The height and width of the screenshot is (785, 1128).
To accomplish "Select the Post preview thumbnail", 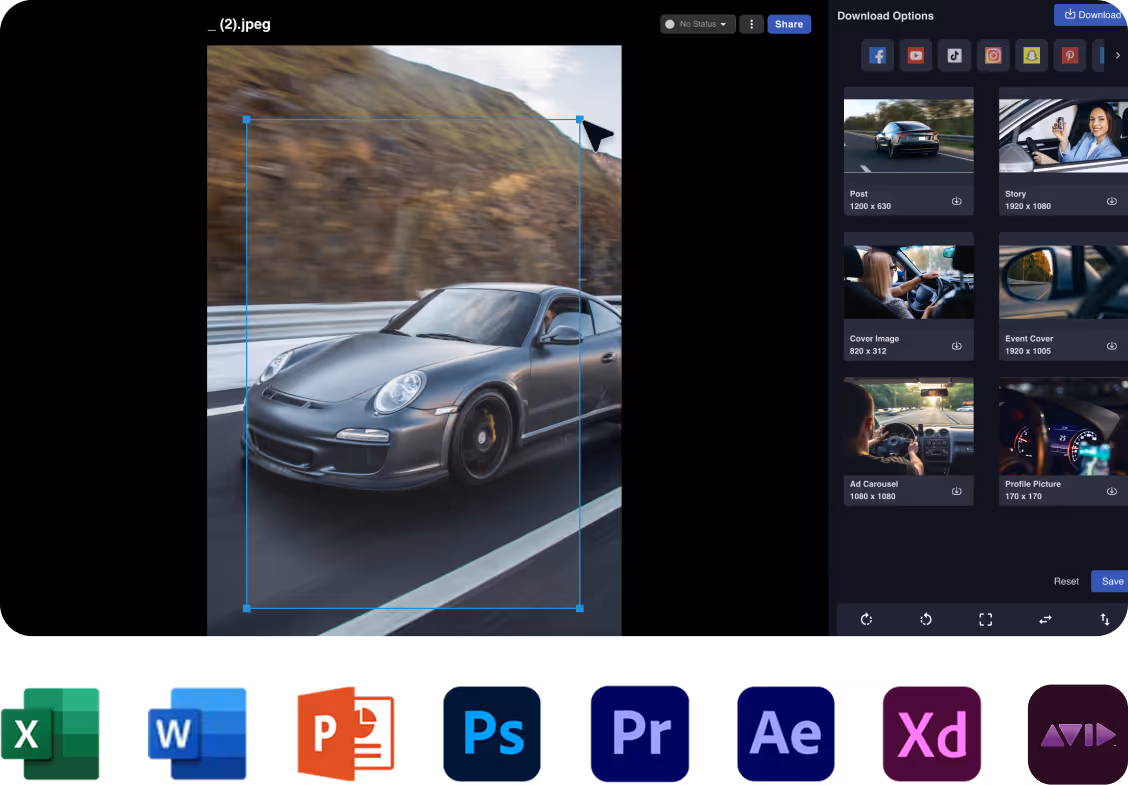I will coord(909,137).
